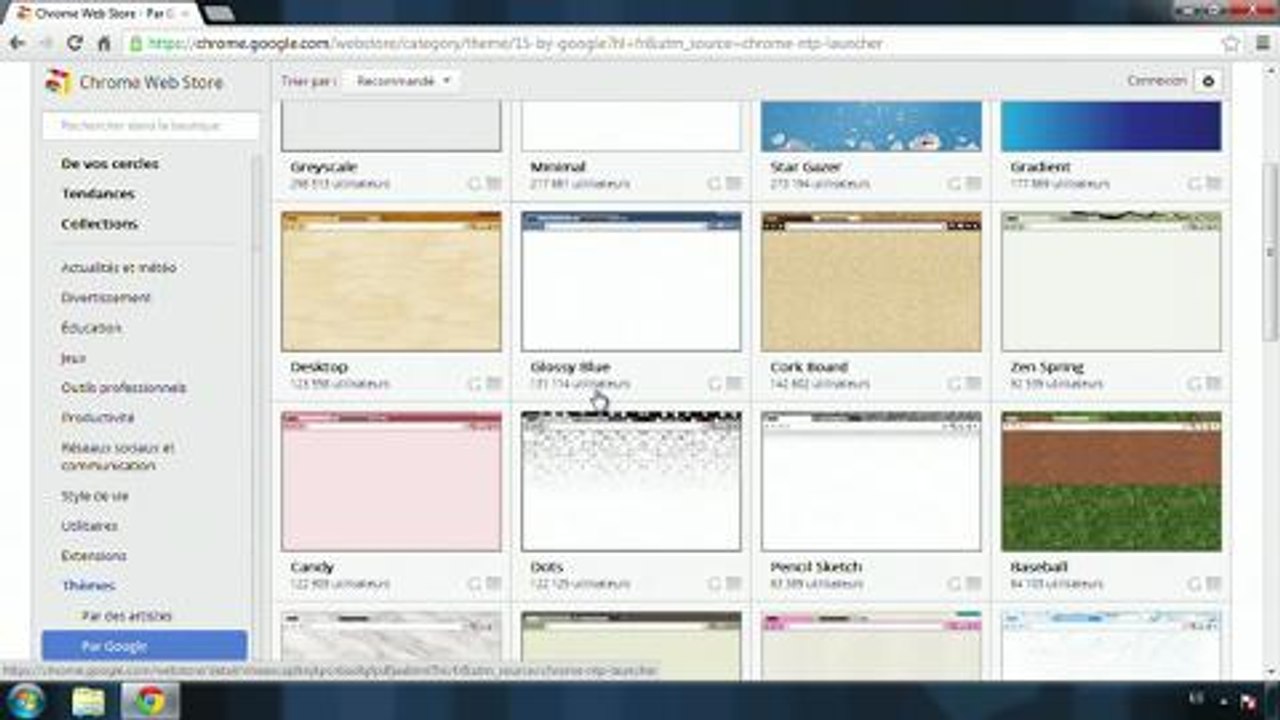Open the Desktop theme thumbnail

391,281
